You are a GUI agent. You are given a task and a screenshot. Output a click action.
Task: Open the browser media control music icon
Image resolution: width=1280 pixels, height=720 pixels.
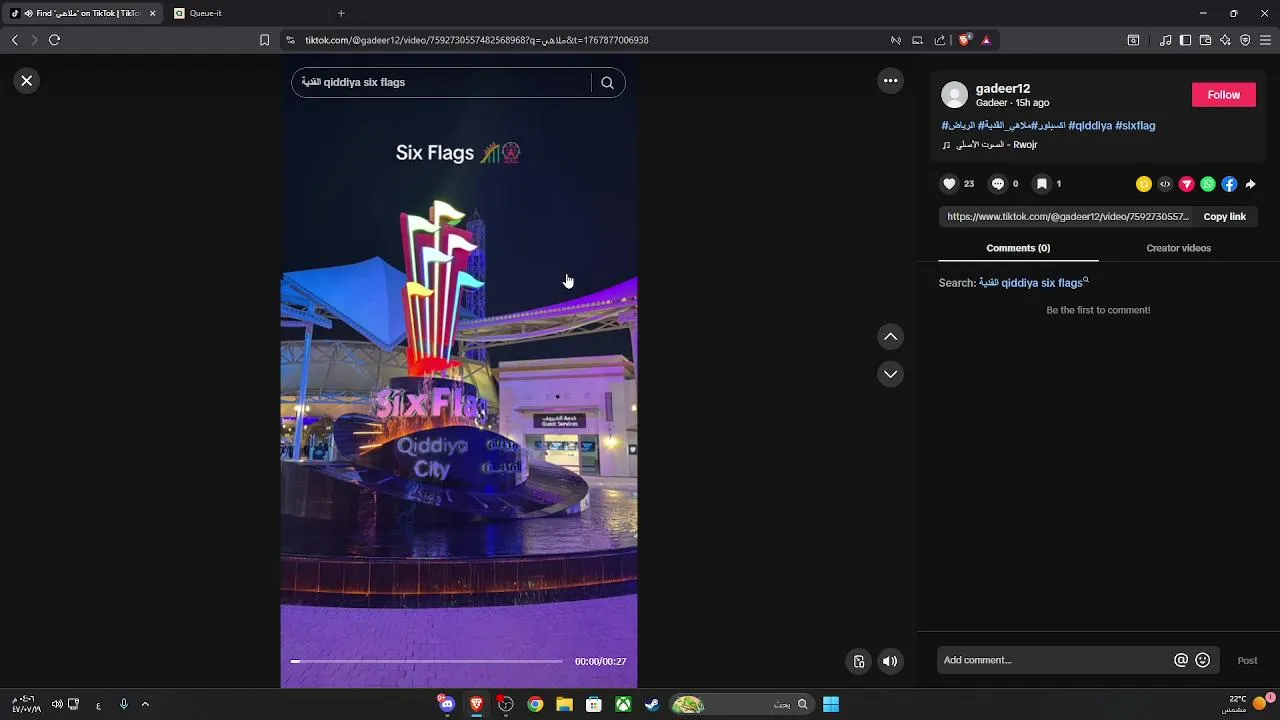1165,40
